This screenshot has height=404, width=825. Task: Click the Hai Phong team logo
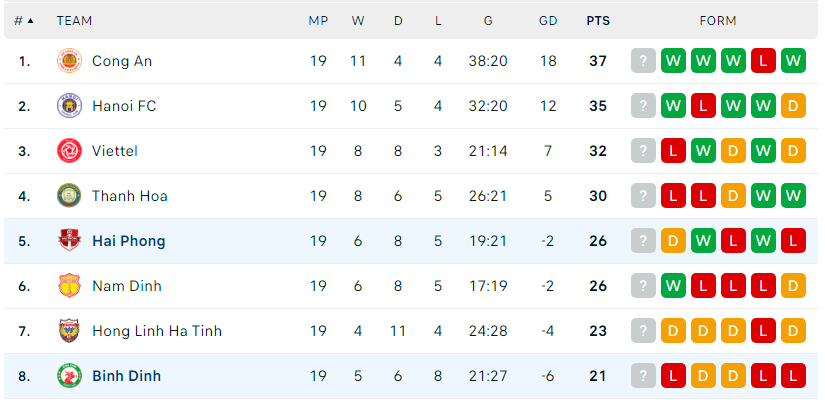(x=69, y=241)
